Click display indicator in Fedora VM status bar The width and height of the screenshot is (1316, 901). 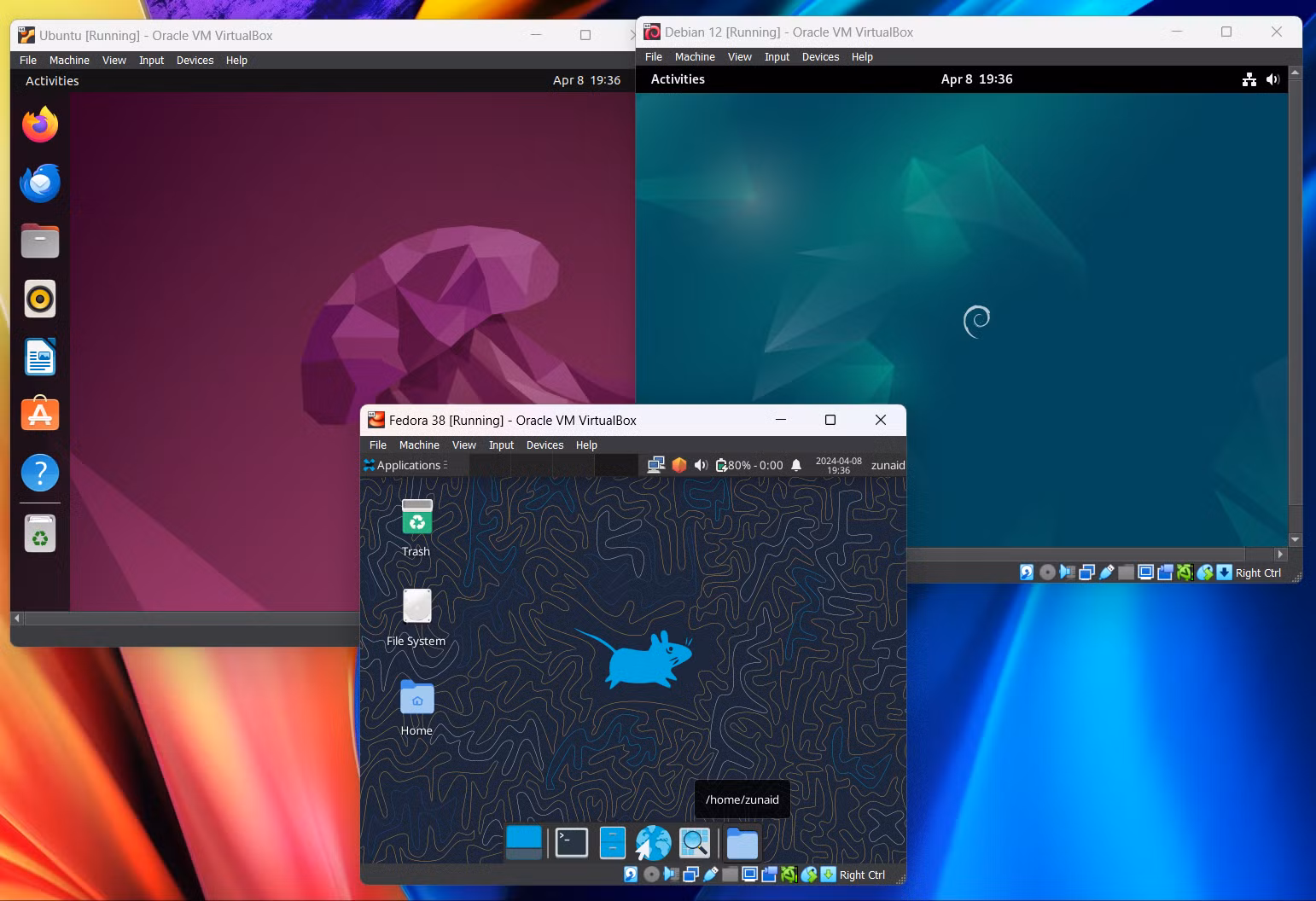(750, 875)
